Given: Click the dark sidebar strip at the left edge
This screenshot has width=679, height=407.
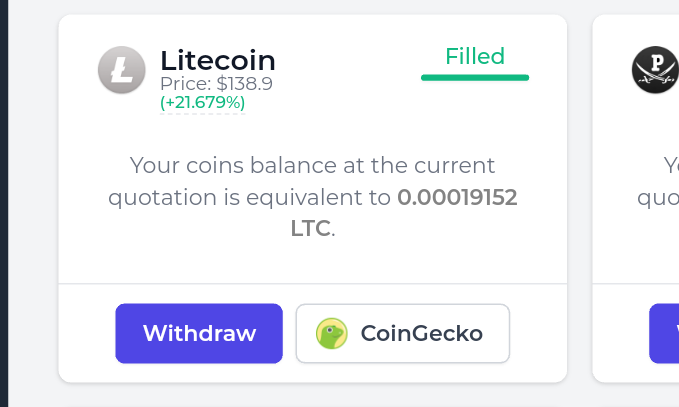Looking at the screenshot, I should pos(4,200).
